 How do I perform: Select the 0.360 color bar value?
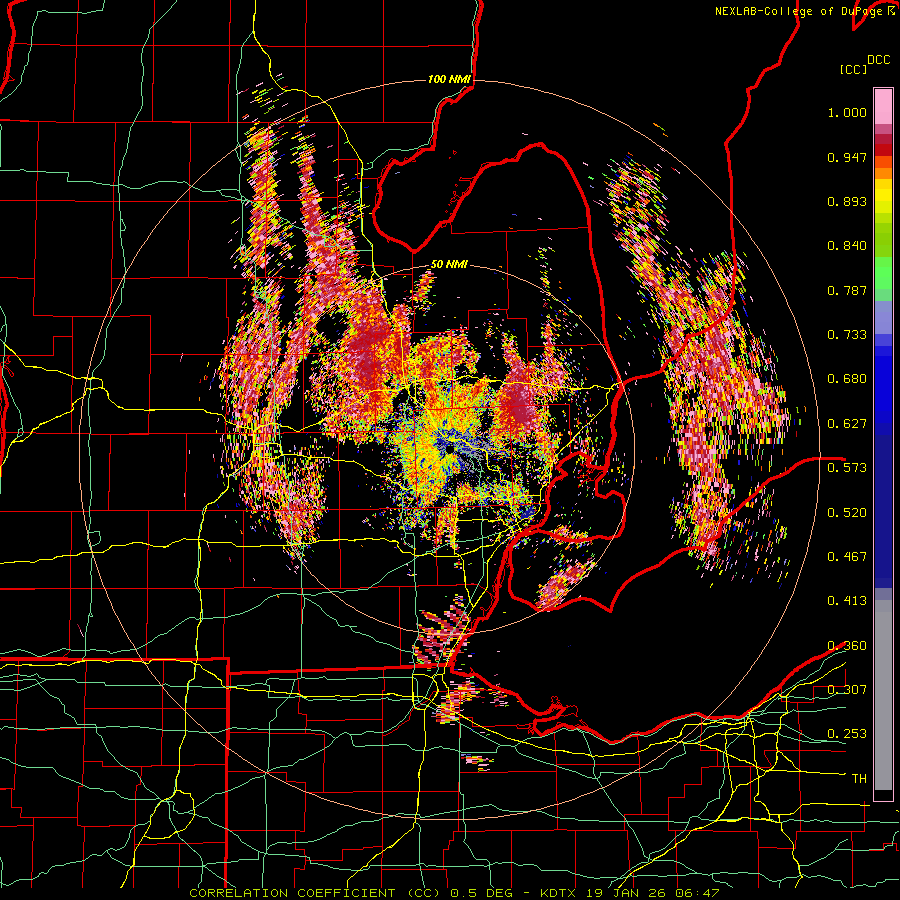tap(847, 646)
